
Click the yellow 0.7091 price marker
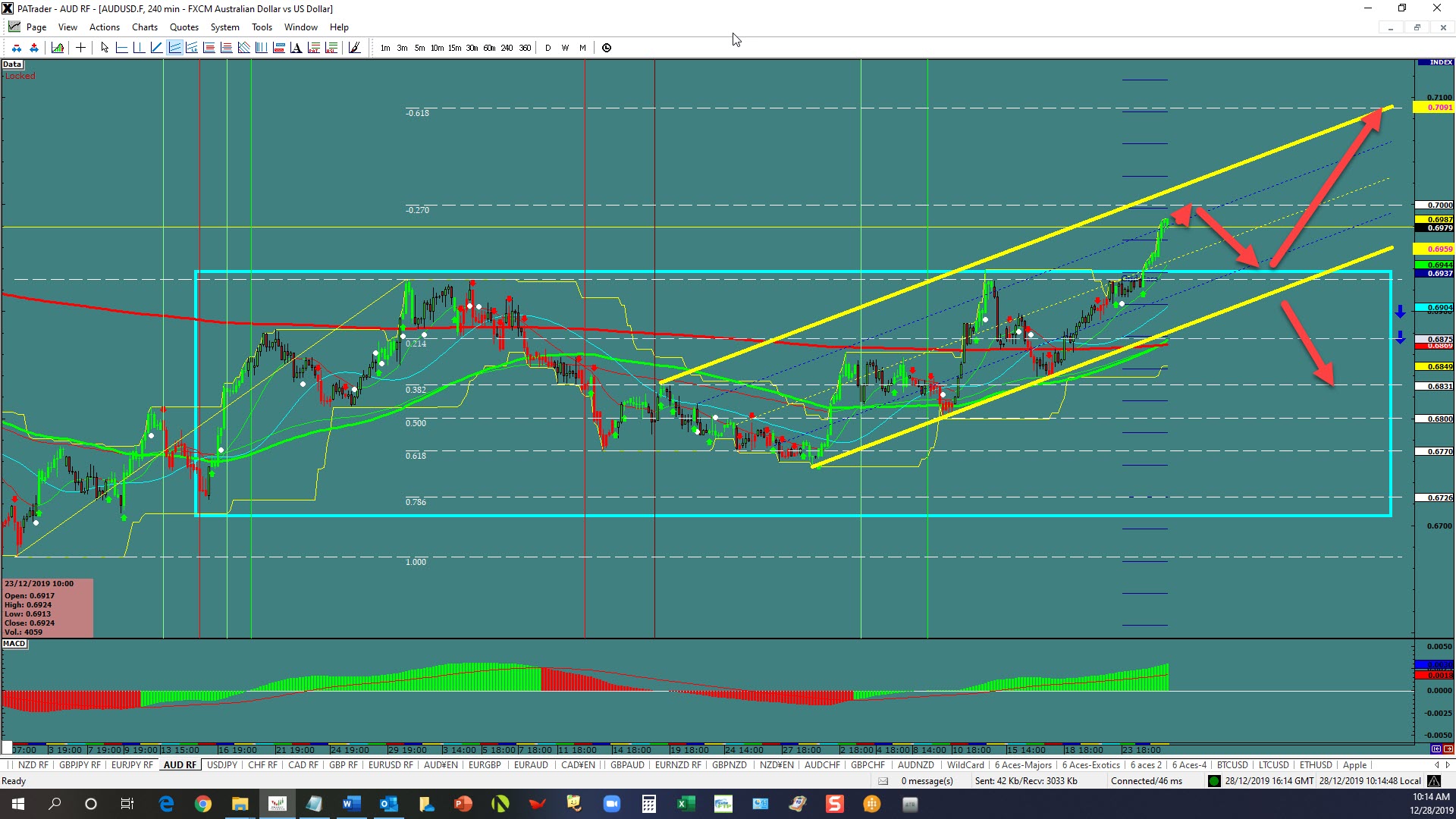pyautogui.click(x=1435, y=108)
